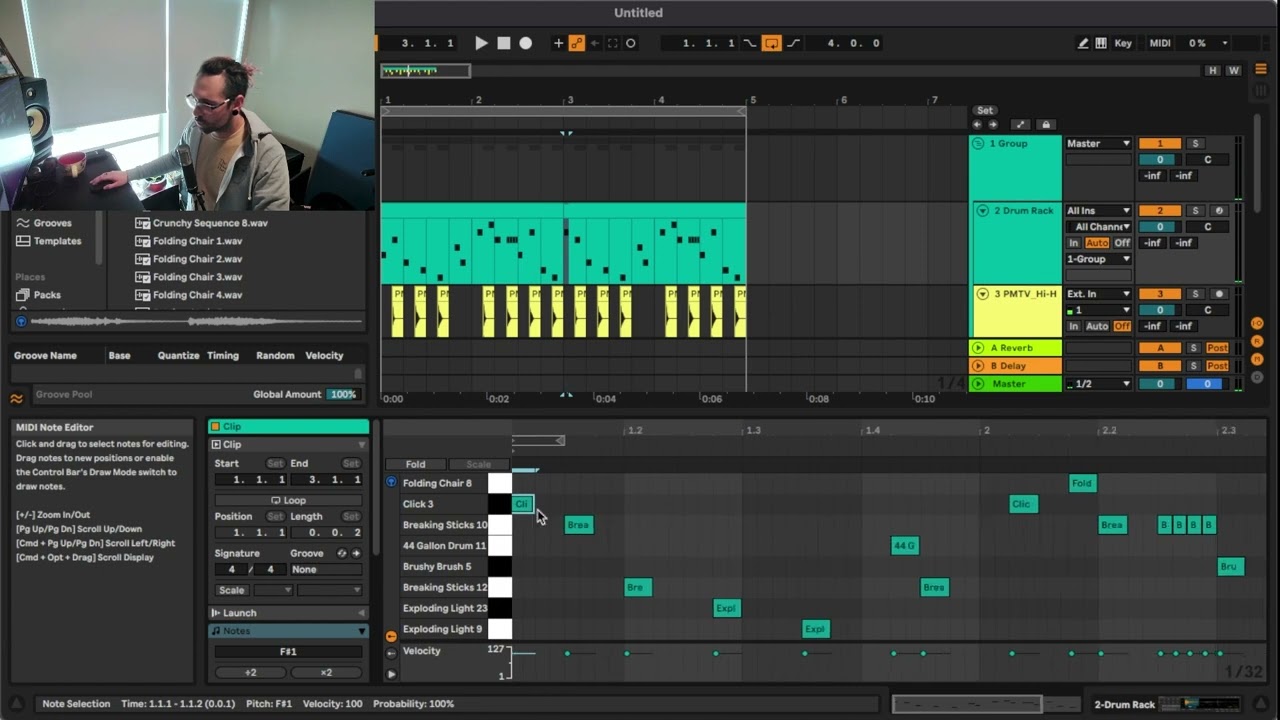Viewport: 1280px width, 720px height.
Task: Enable Key Map Mode
Action: [x=1123, y=43]
